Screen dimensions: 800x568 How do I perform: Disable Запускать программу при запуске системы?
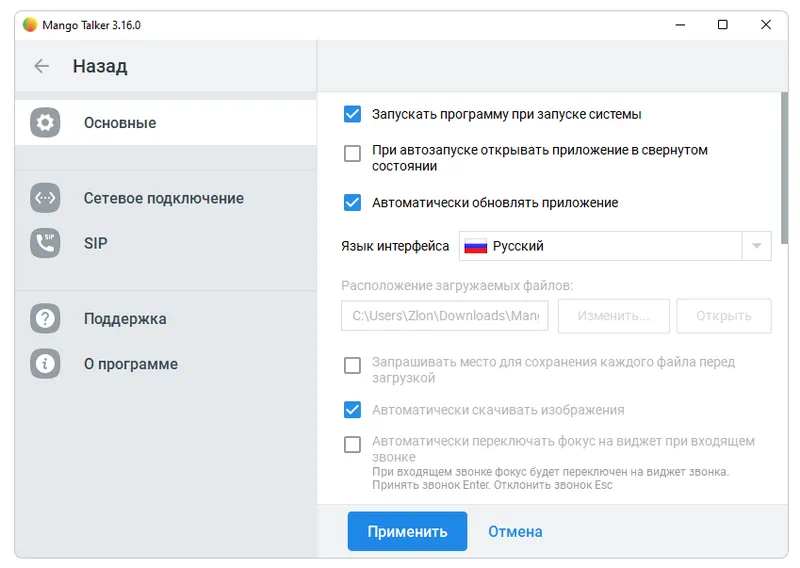point(352,114)
